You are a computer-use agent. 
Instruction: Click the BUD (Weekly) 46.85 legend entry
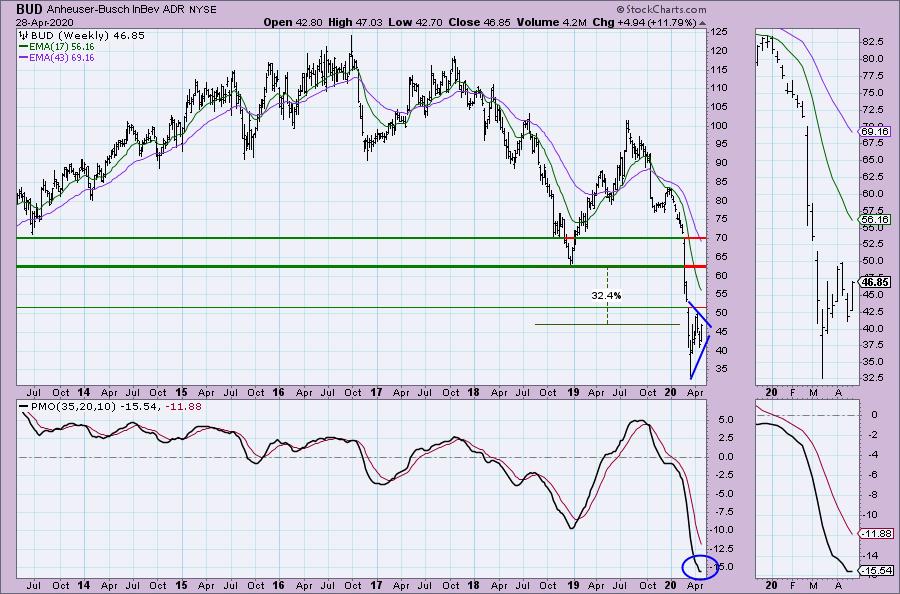click(x=88, y=36)
